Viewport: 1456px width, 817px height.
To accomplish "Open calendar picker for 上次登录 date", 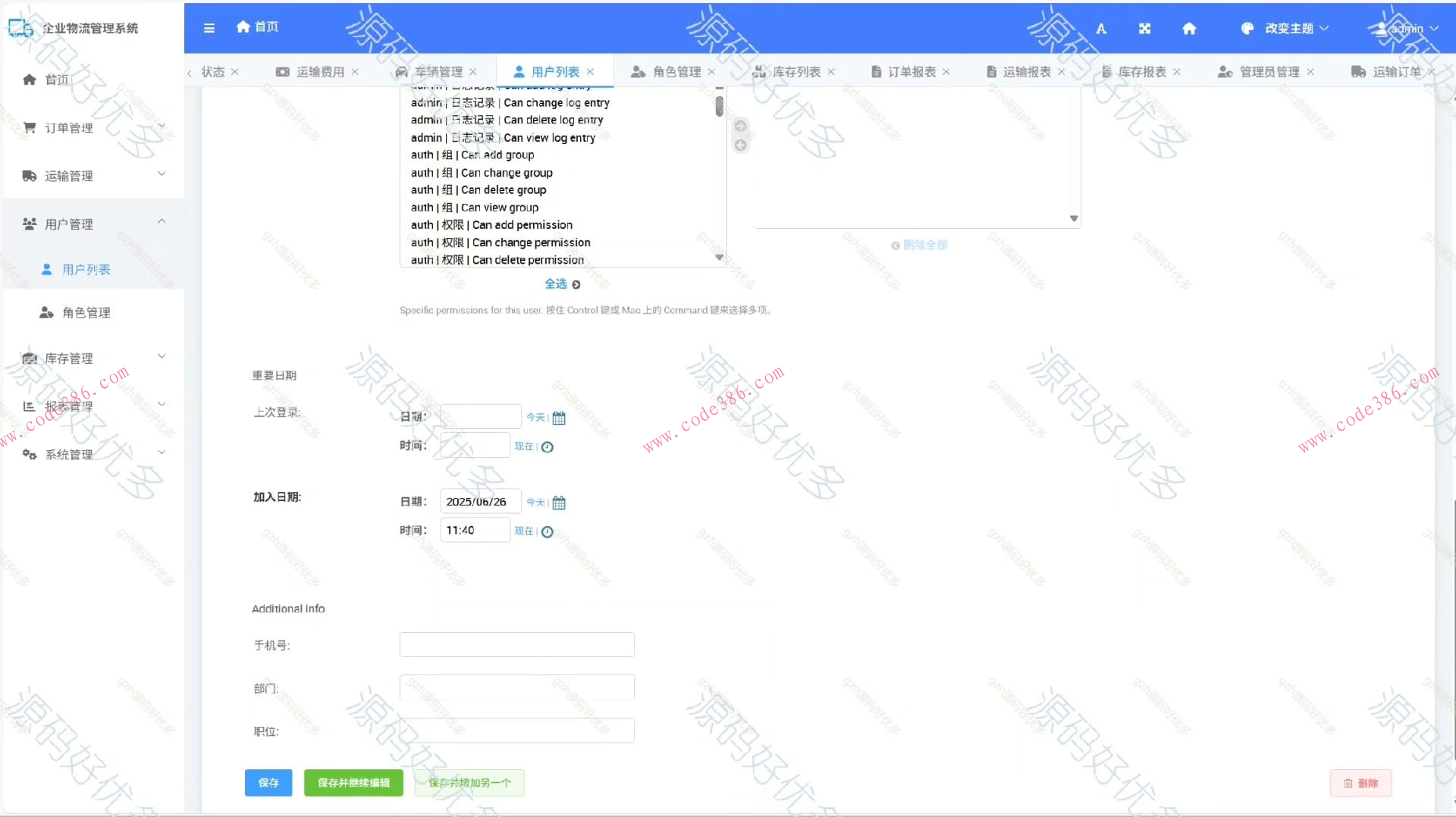I will pos(559,418).
